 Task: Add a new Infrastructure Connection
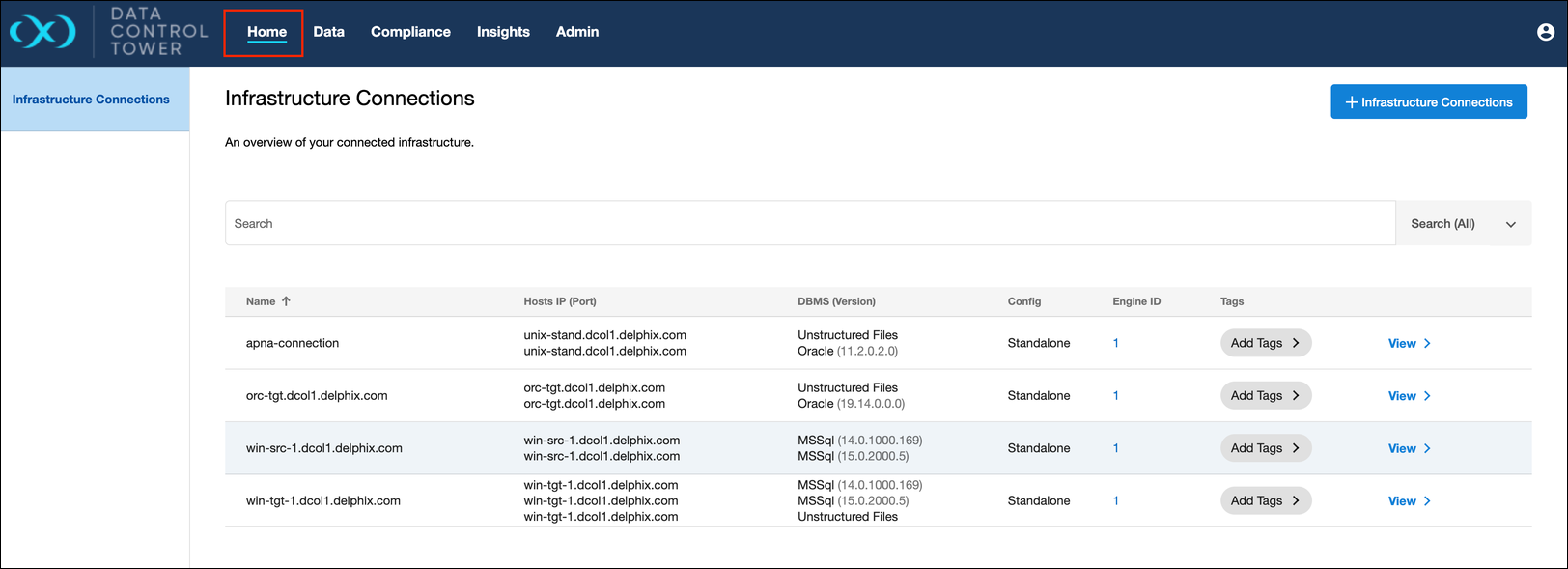1428,102
